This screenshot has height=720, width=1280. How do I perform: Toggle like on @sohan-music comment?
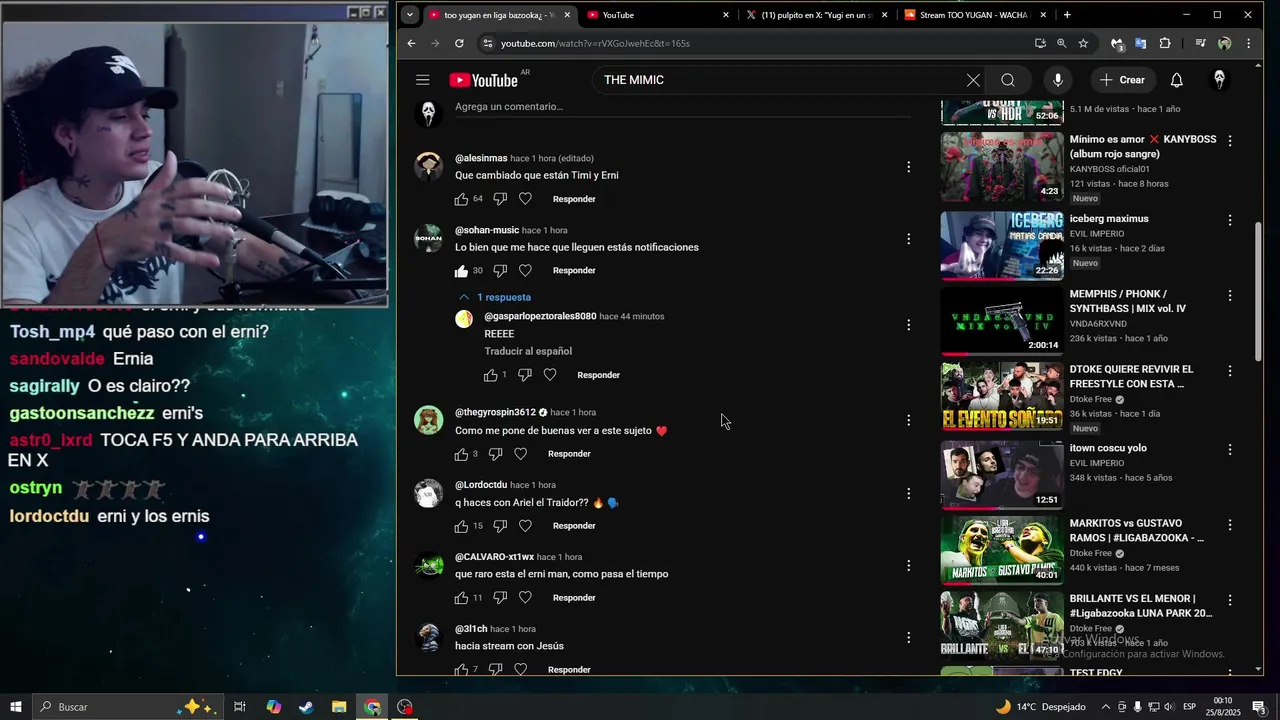click(461, 271)
